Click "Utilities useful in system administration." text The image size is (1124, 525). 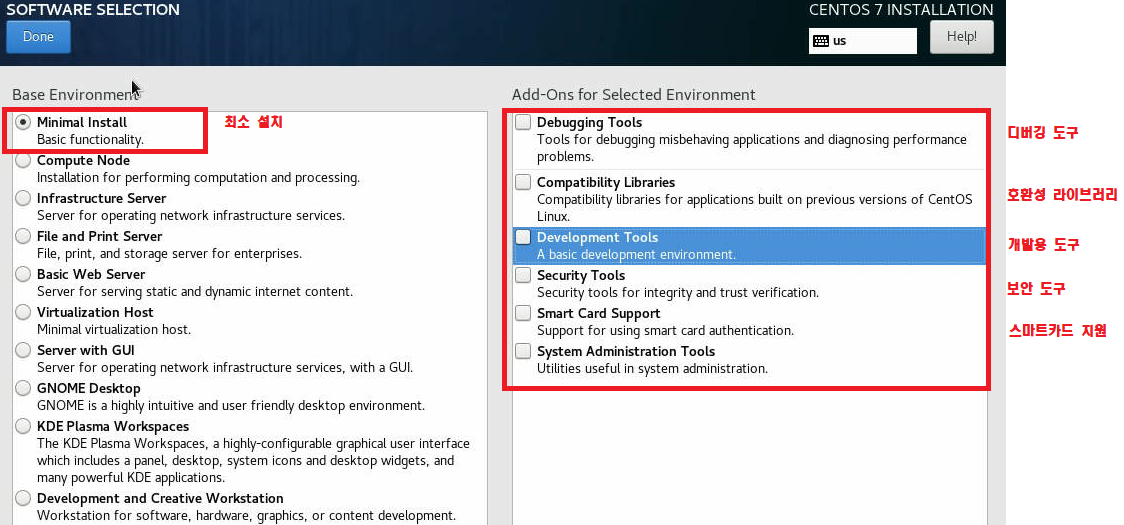(652, 369)
